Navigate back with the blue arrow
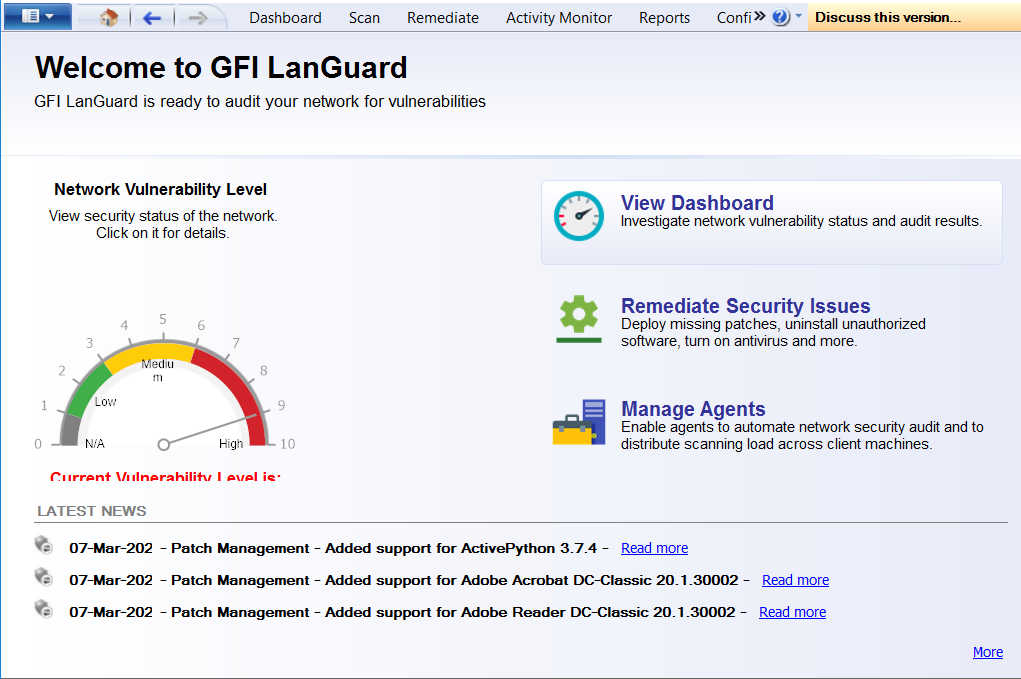Viewport: 1021px width, 679px height. [152, 18]
